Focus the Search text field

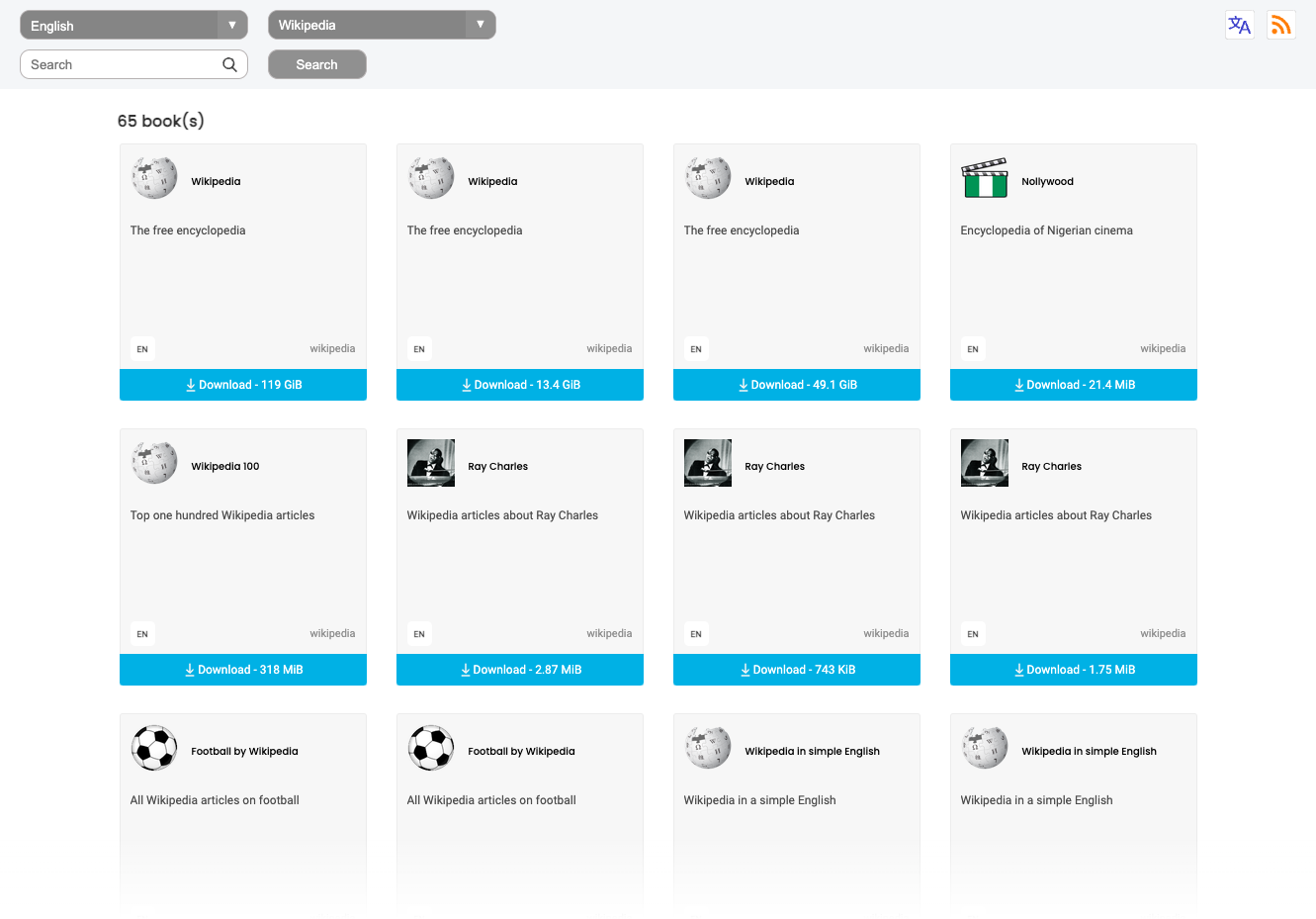[x=133, y=64]
